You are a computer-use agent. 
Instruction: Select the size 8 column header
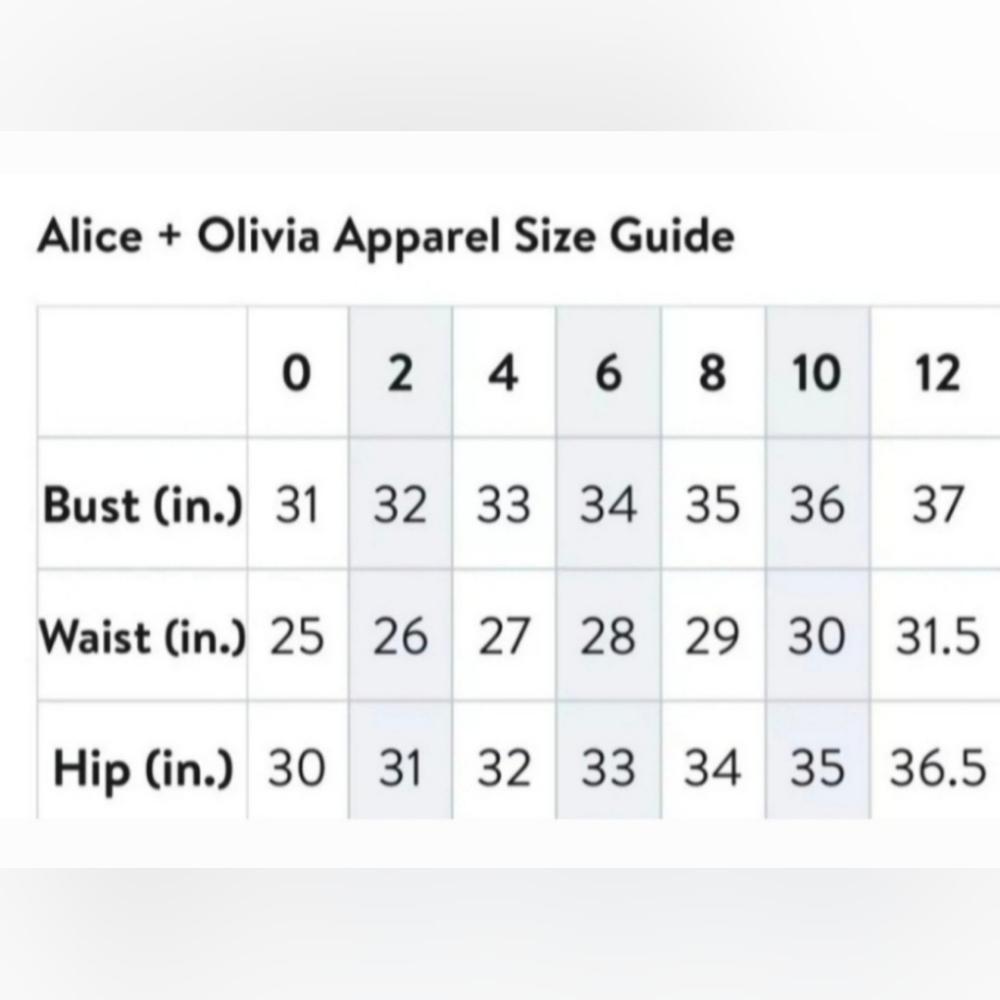712,373
